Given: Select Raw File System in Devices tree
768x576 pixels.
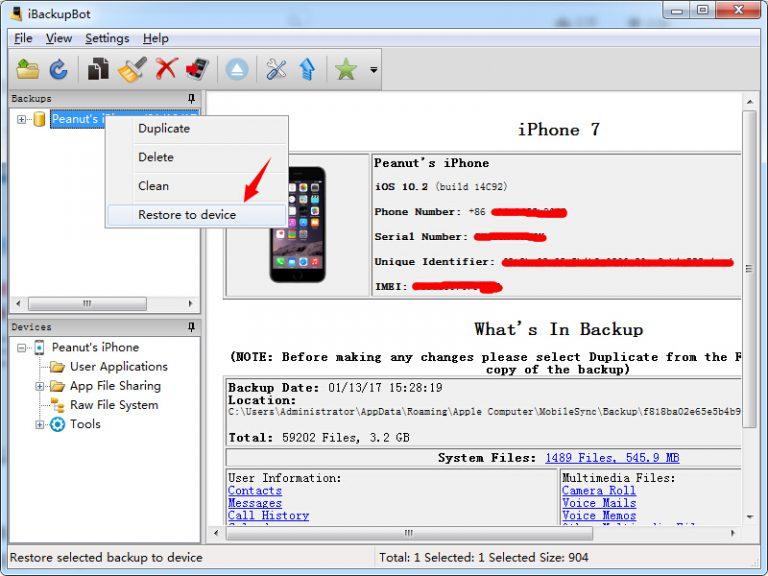Looking at the screenshot, I should (113, 405).
